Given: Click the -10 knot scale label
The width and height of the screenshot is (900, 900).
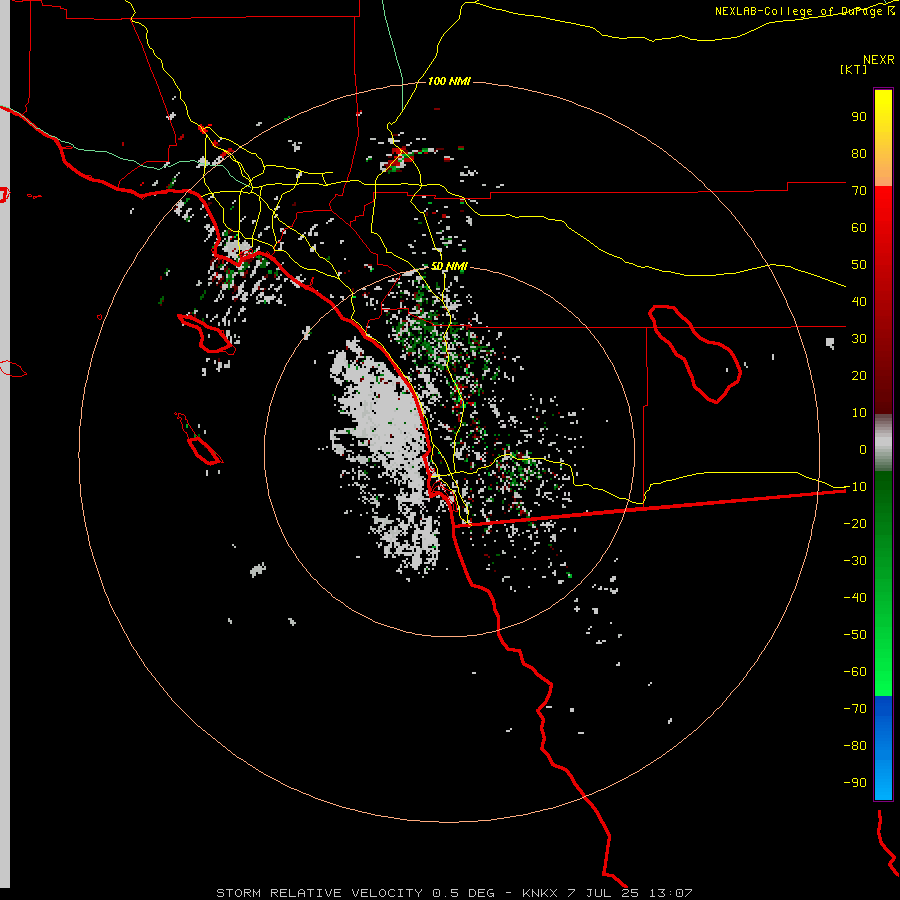Looking at the screenshot, I should pos(855,487).
